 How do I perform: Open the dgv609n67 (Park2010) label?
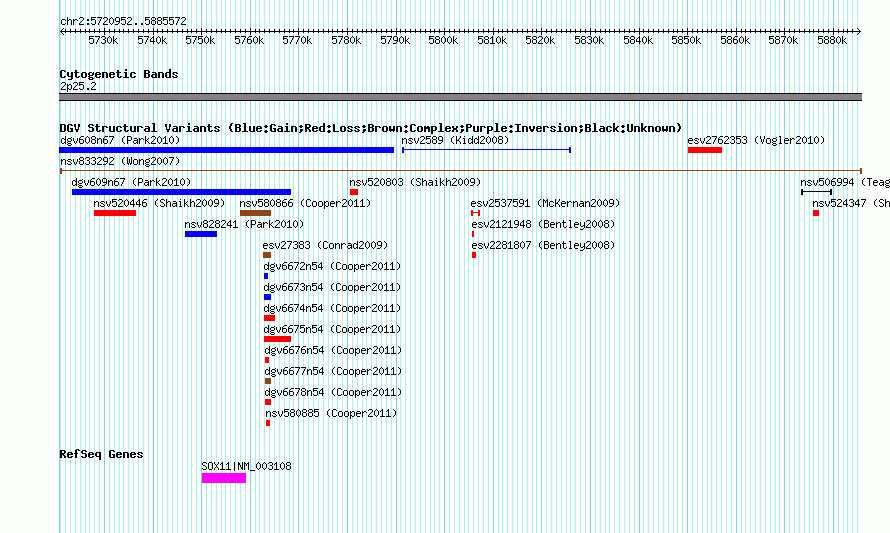pos(131,182)
